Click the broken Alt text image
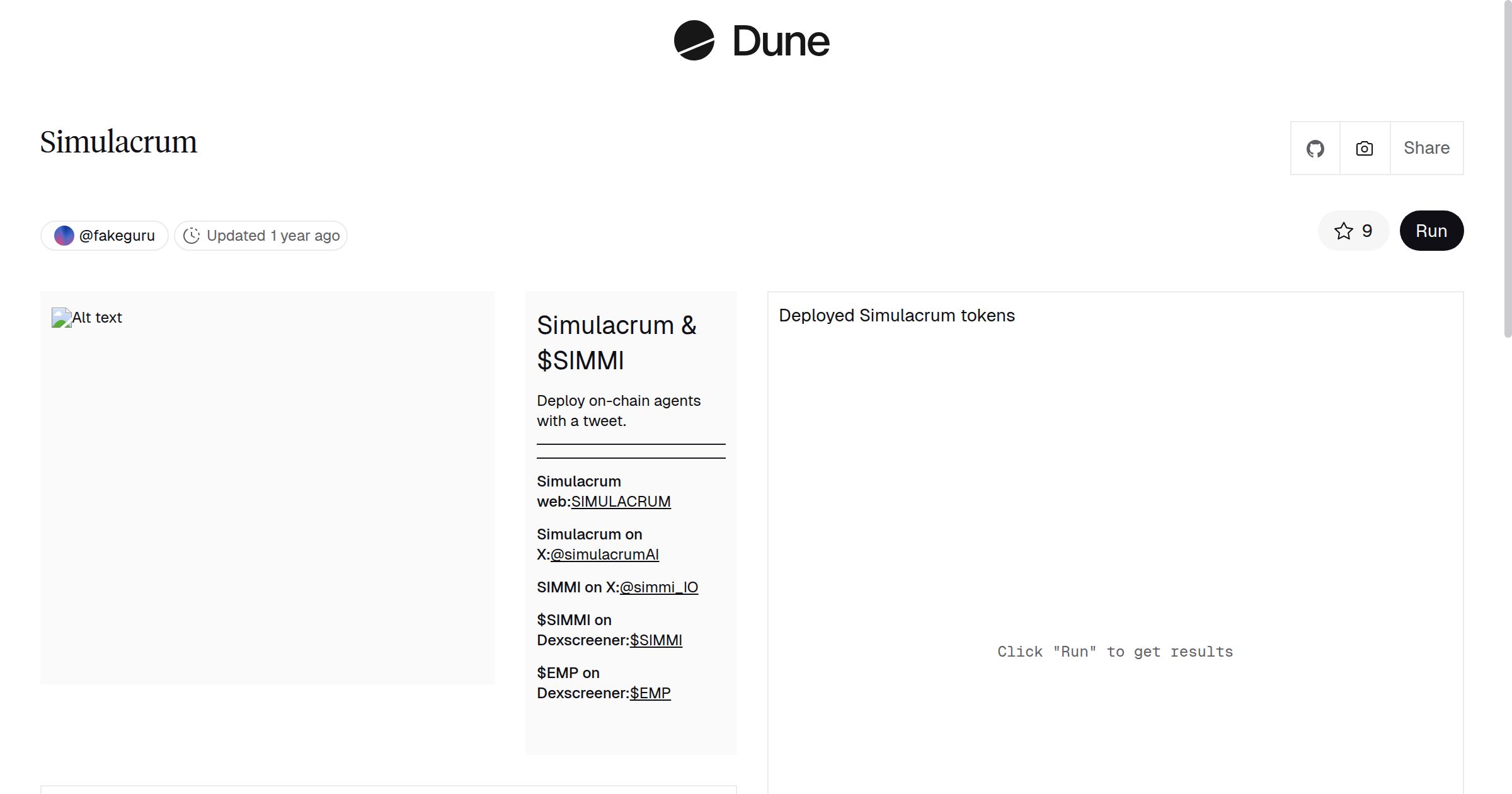 [x=62, y=318]
